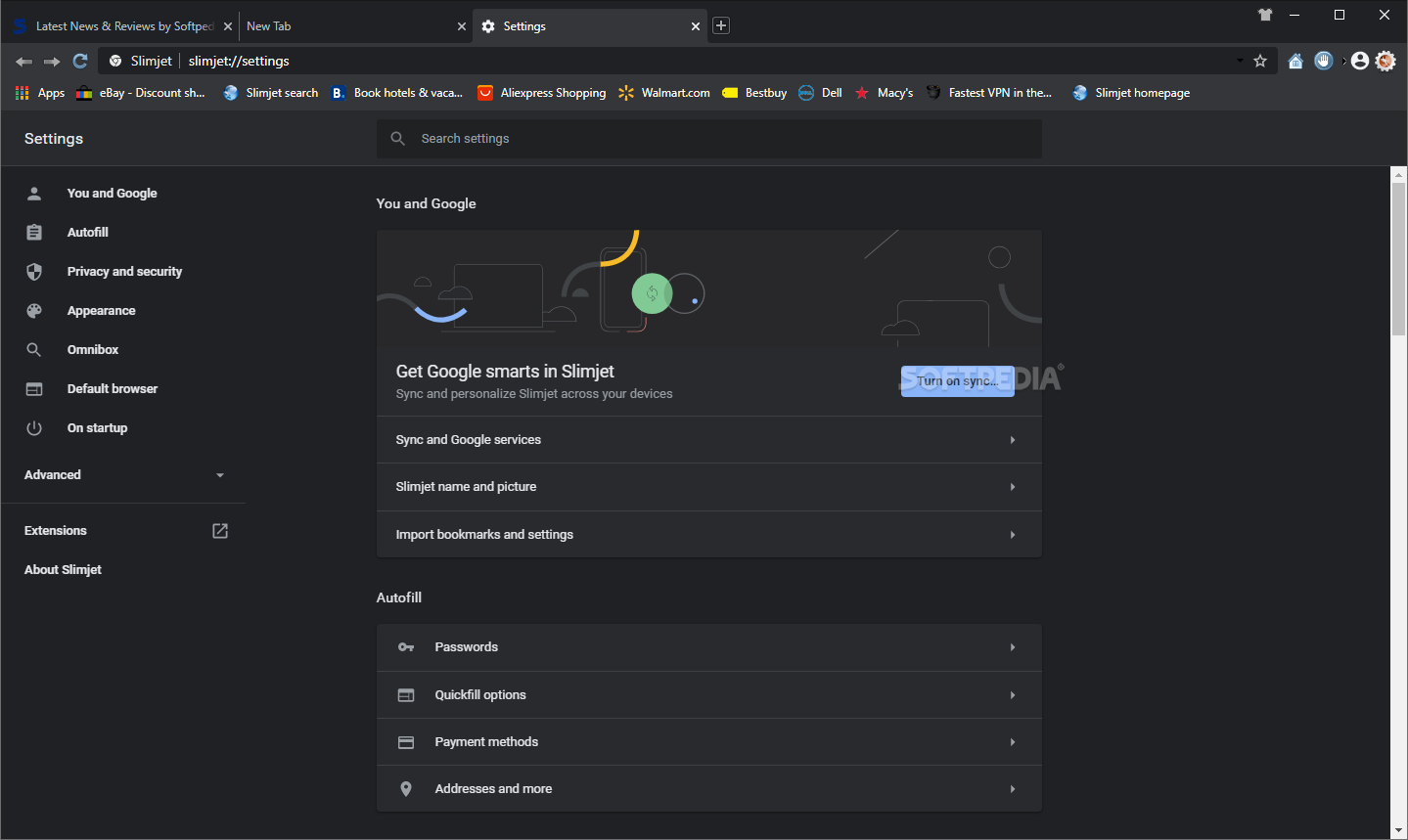Open the skin (shirt) theme icon
Image resolution: width=1408 pixels, height=840 pixels.
point(1265,15)
